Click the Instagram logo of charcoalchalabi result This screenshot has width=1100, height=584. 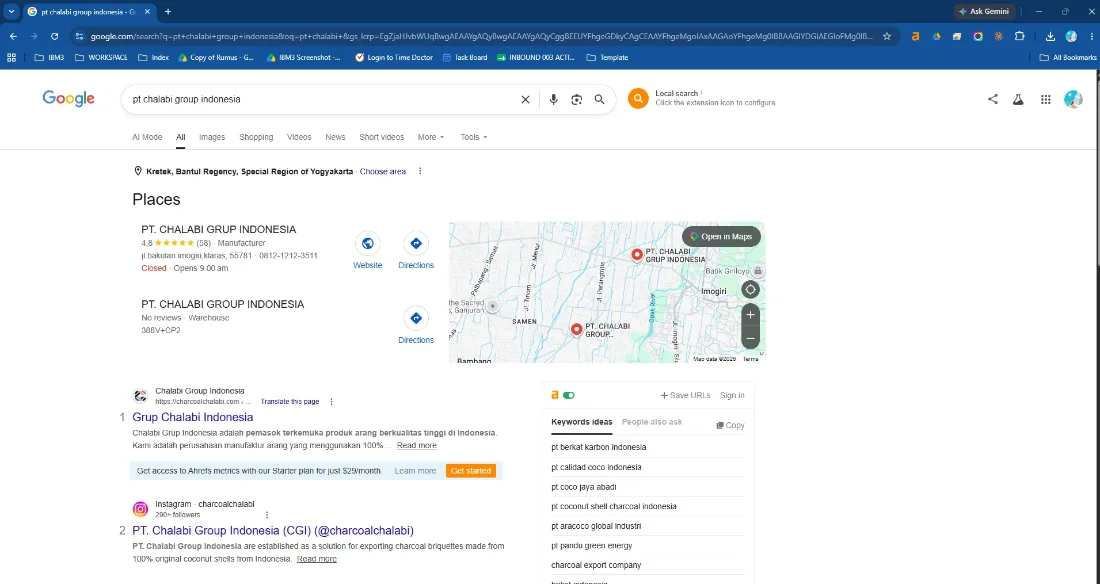coord(140,509)
